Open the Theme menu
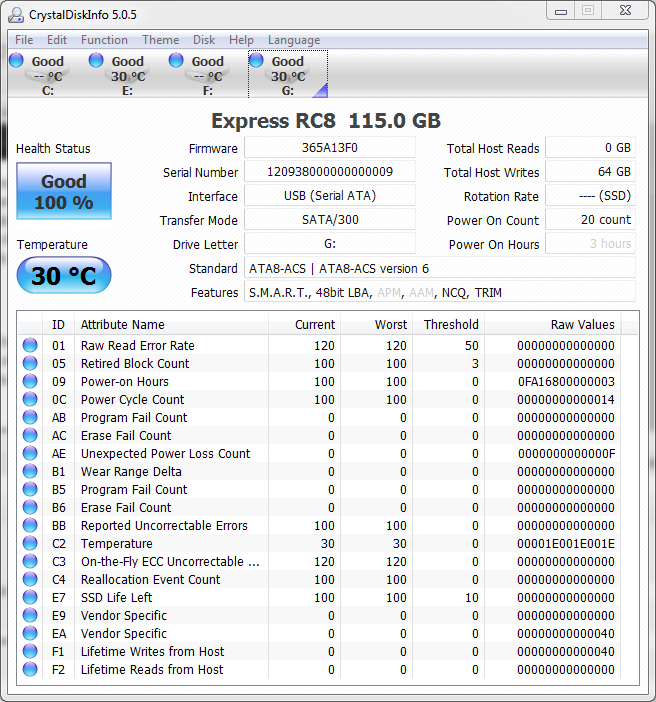 click(x=160, y=40)
